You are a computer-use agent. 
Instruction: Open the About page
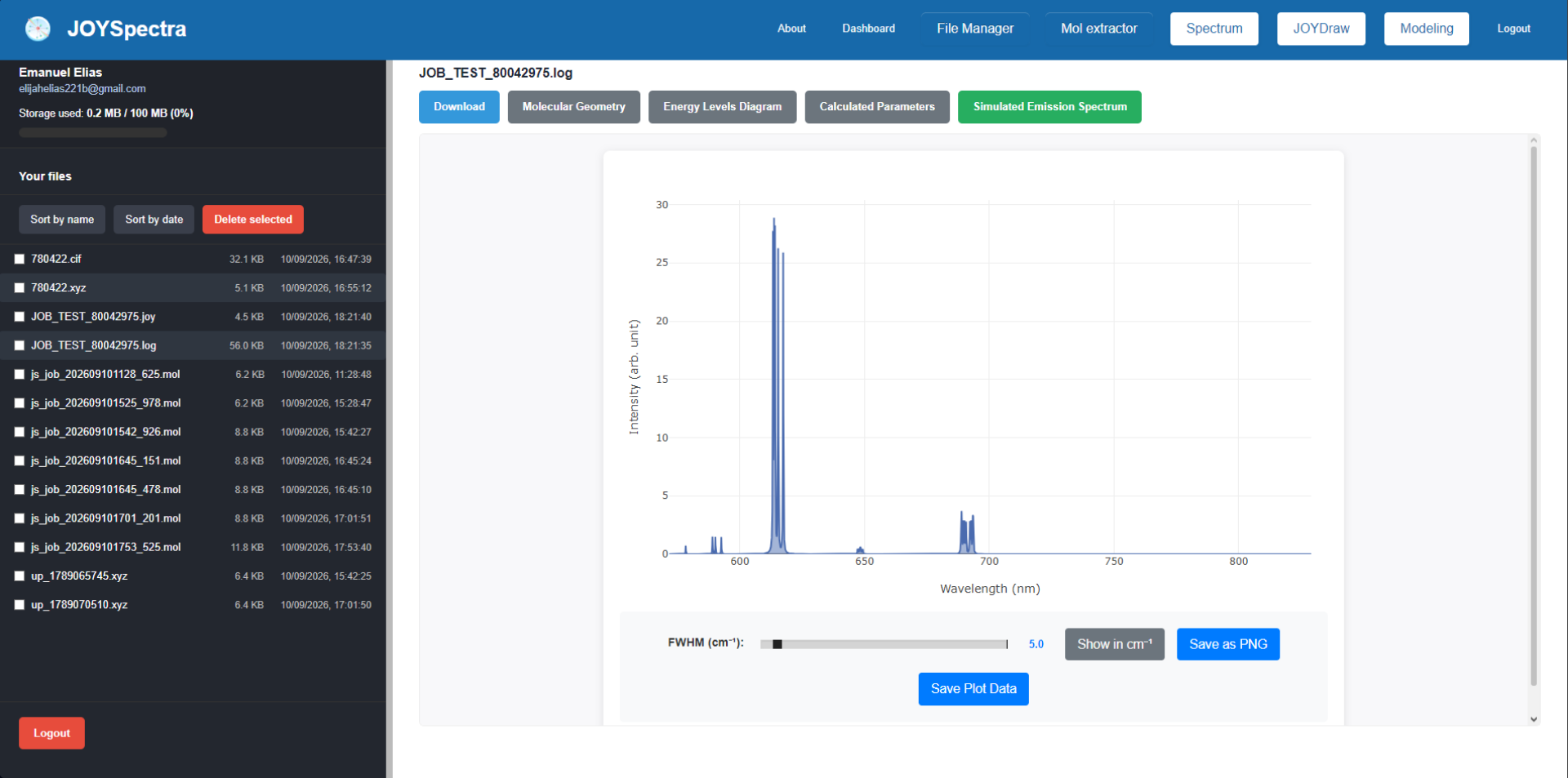[791, 29]
